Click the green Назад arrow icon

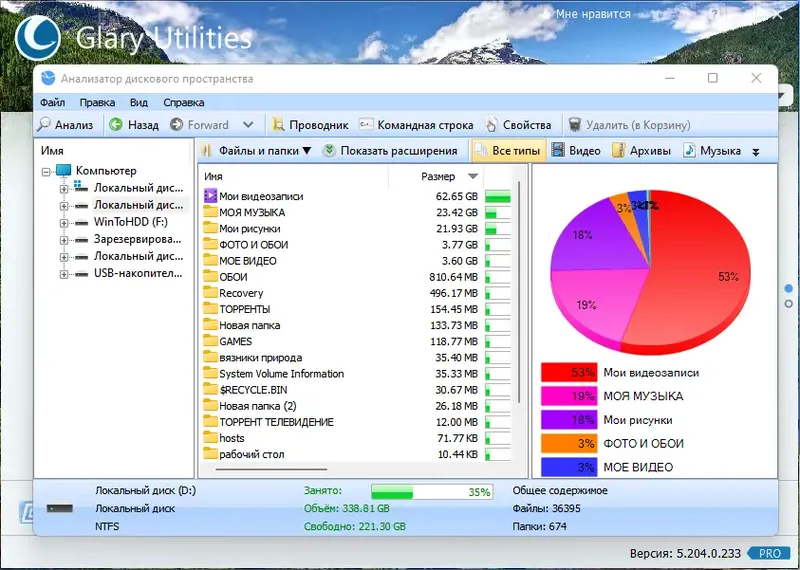(x=116, y=125)
